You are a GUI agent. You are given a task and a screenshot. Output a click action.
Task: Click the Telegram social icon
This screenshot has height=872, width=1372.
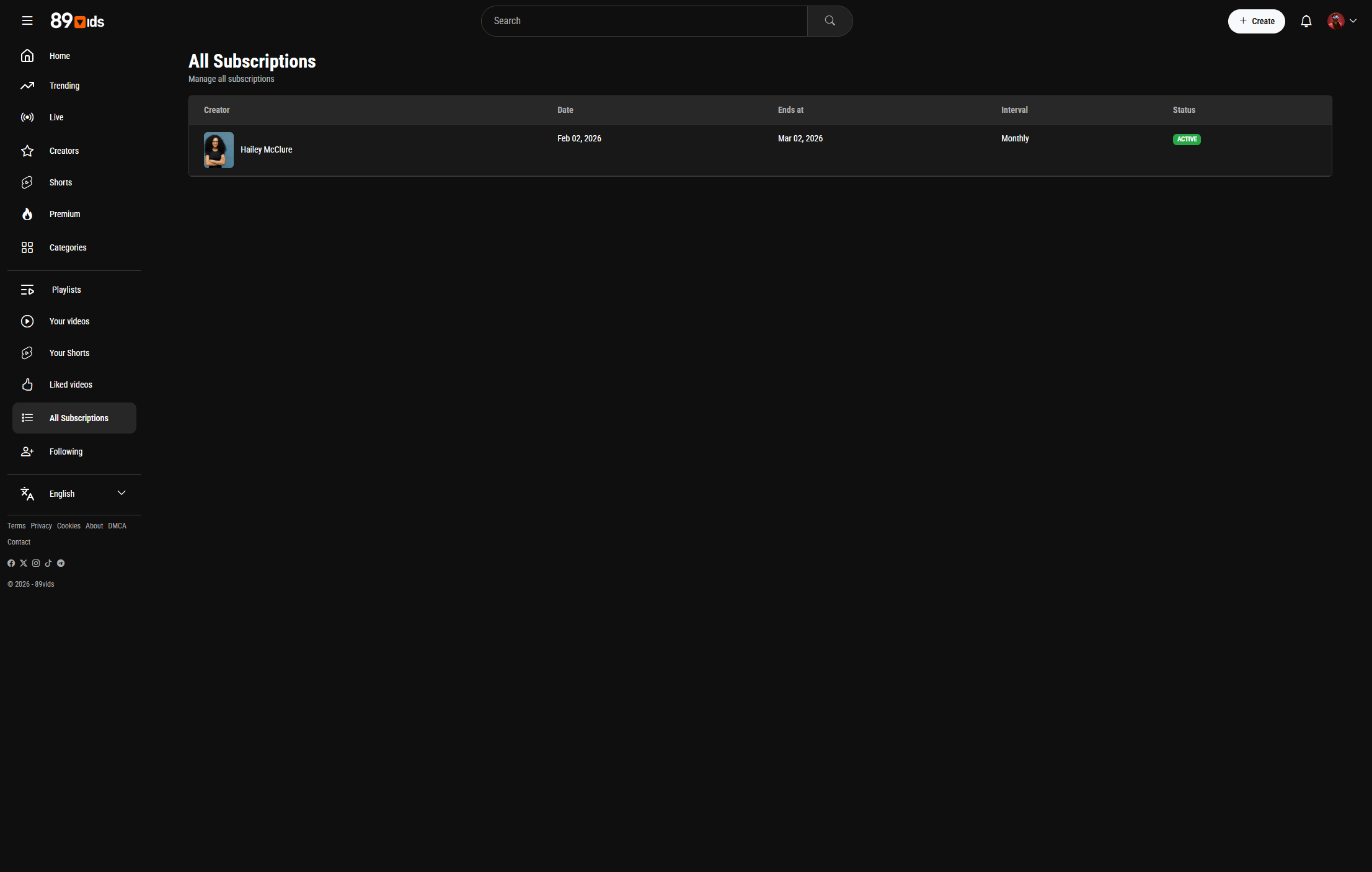[61, 563]
